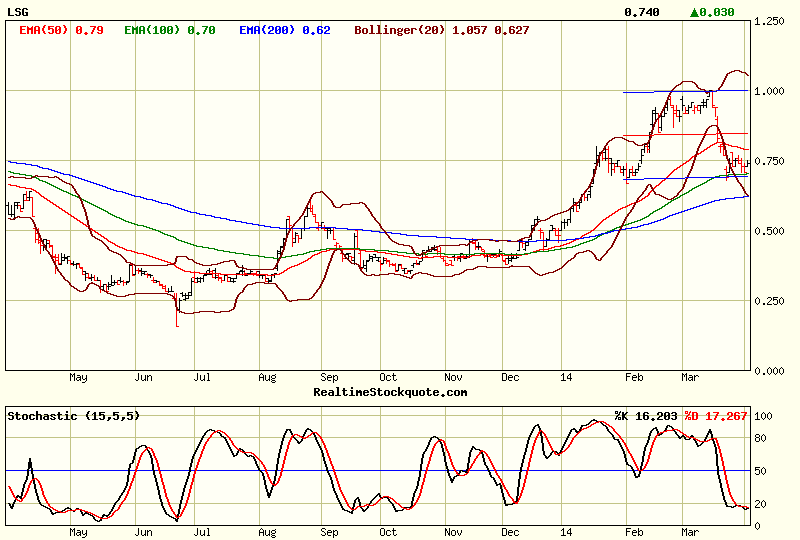
Task: Select the last price value 0.740
Action: click(642, 12)
